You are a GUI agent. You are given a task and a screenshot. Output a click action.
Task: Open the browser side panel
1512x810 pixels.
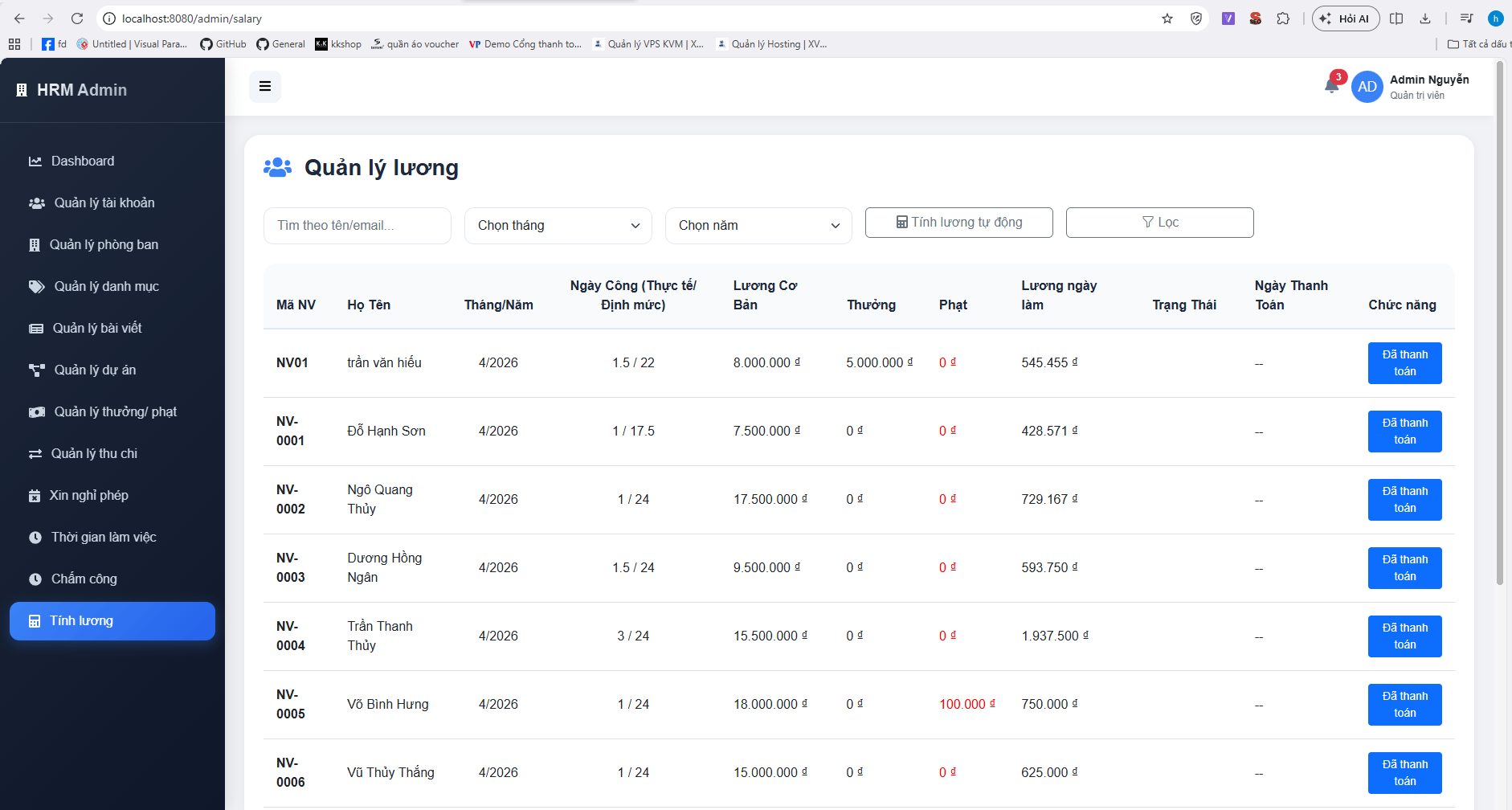pos(1396,18)
